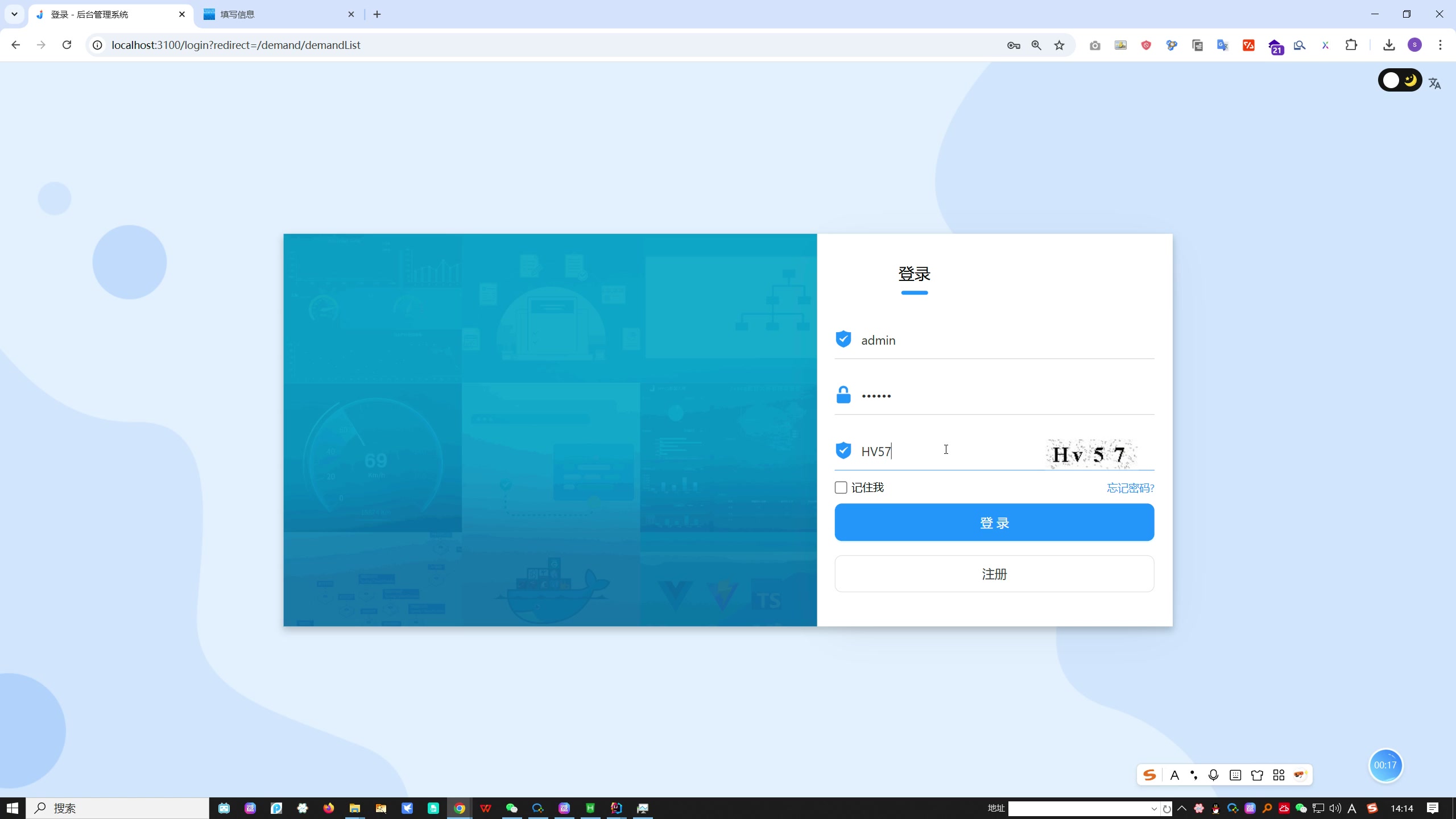Open the IME skin shirt icon
This screenshot has height=819, width=1456.
pyautogui.click(x=1257, y=775)
